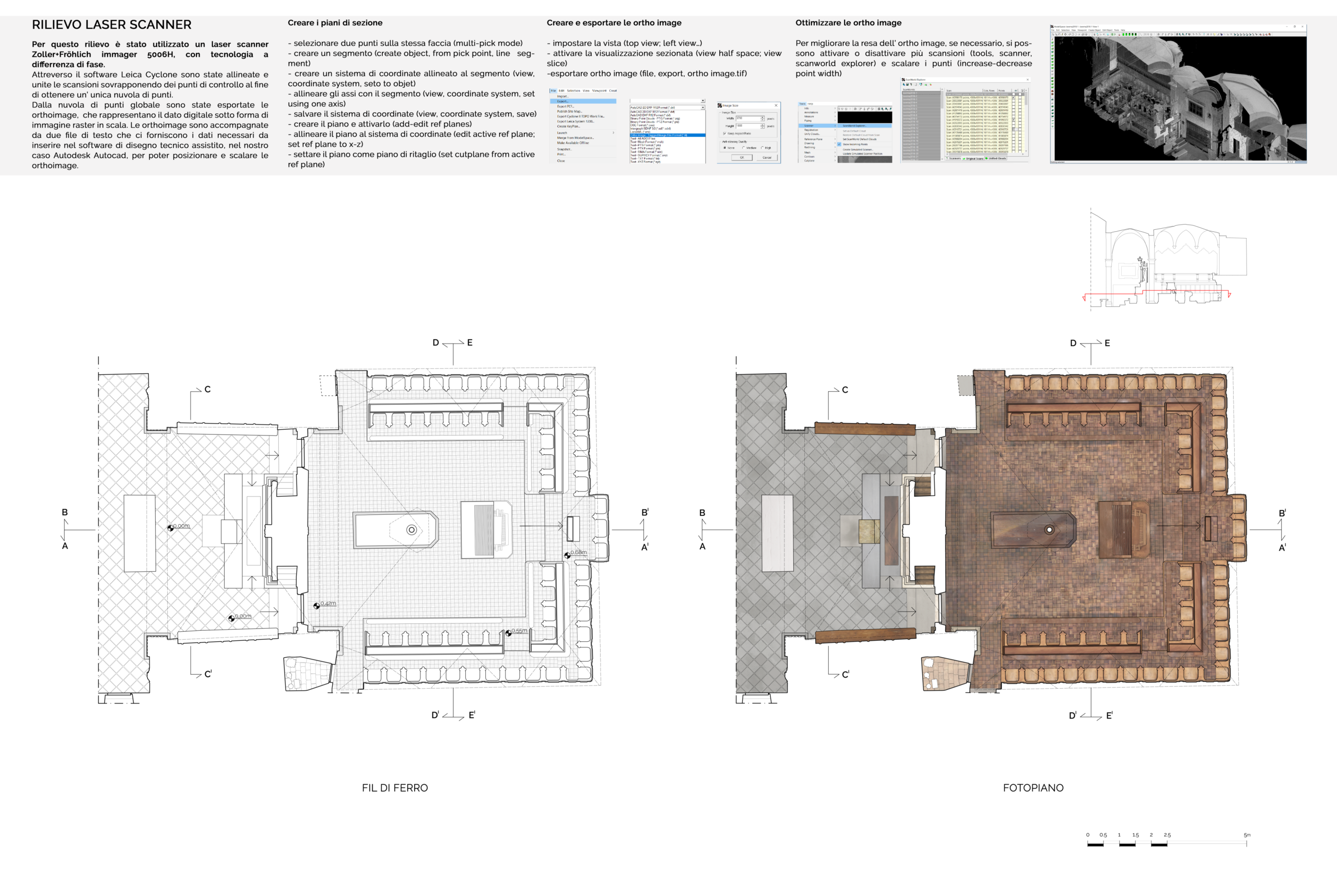
Task: Choose Export... in the File menu
Action: [563, 101]
